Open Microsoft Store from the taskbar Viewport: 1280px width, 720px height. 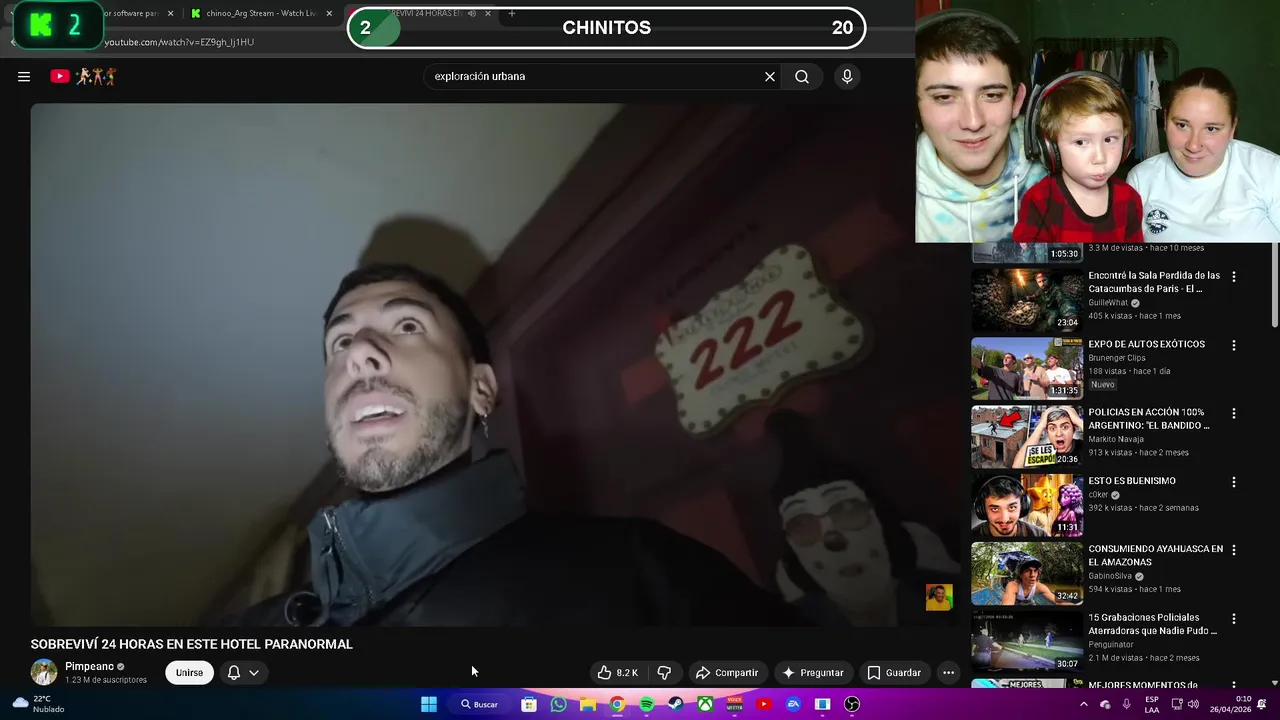coord(529,704)
